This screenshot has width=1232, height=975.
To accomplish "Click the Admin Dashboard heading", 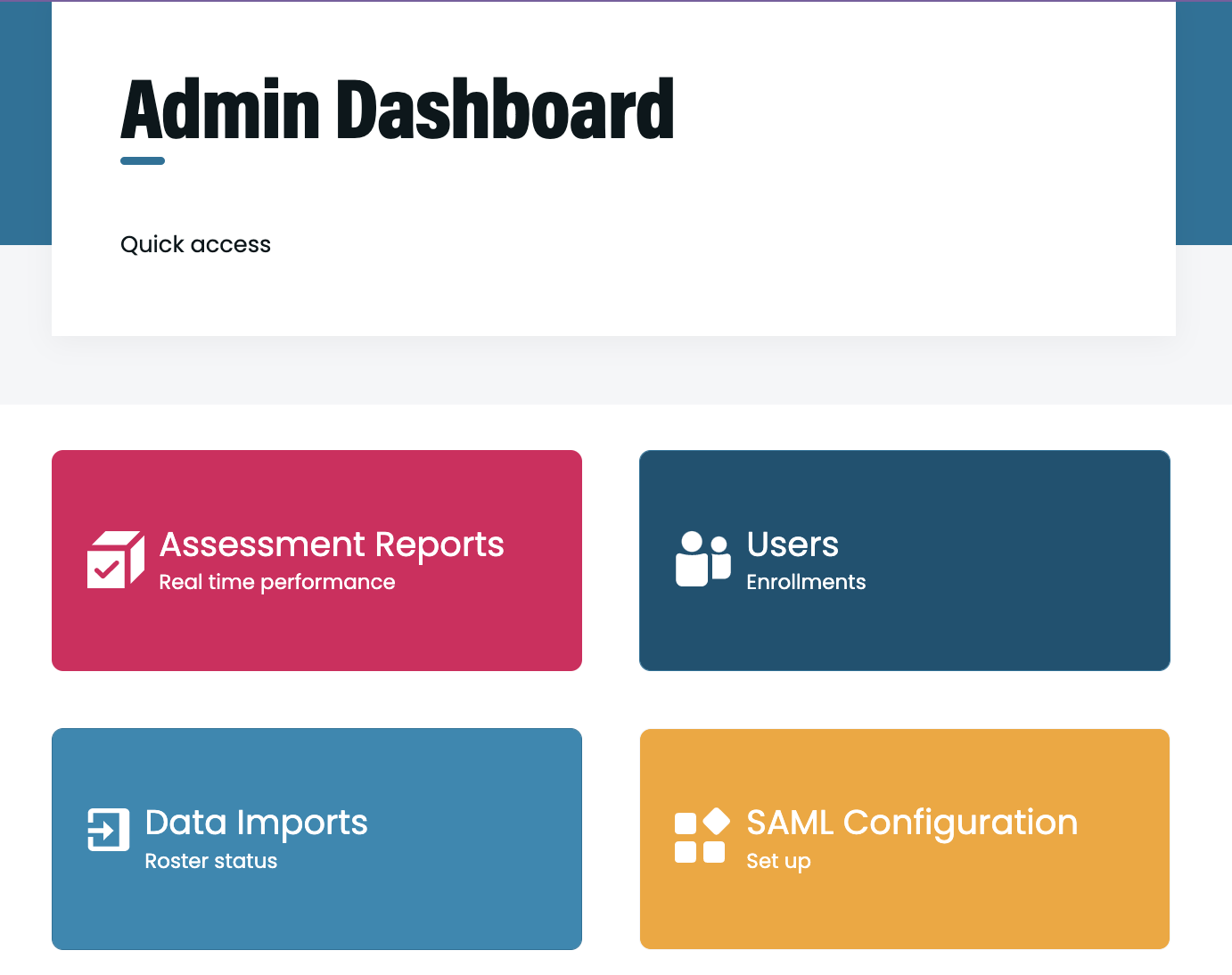I will tap(398, 110).
